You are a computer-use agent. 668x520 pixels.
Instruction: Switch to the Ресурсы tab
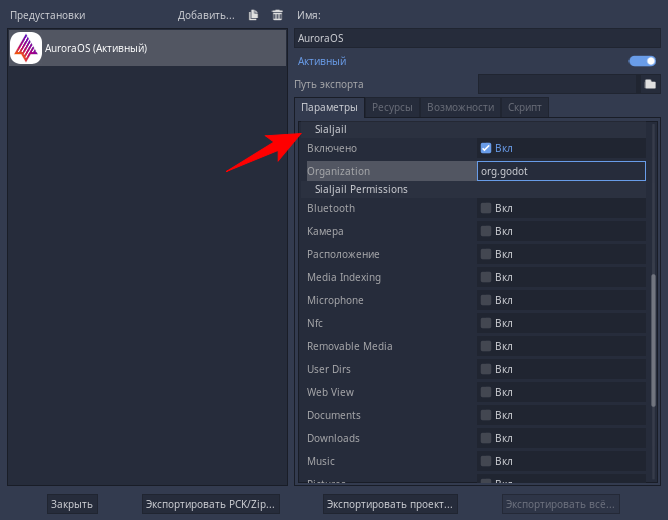392,107
